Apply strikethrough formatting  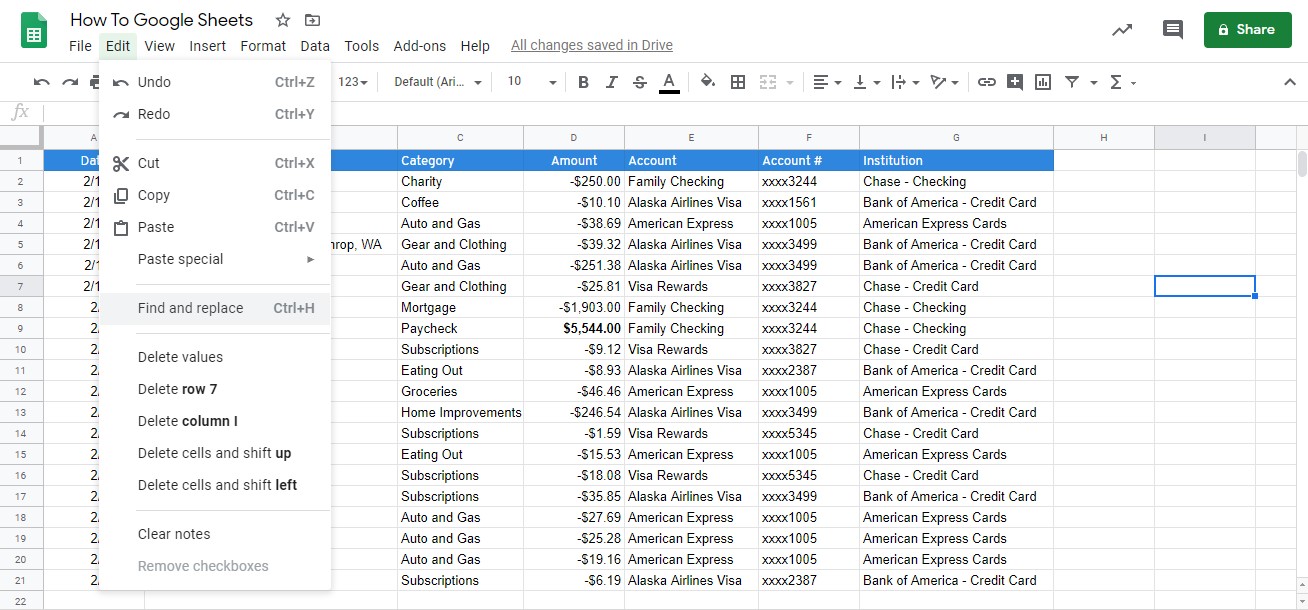click(640, 82)
